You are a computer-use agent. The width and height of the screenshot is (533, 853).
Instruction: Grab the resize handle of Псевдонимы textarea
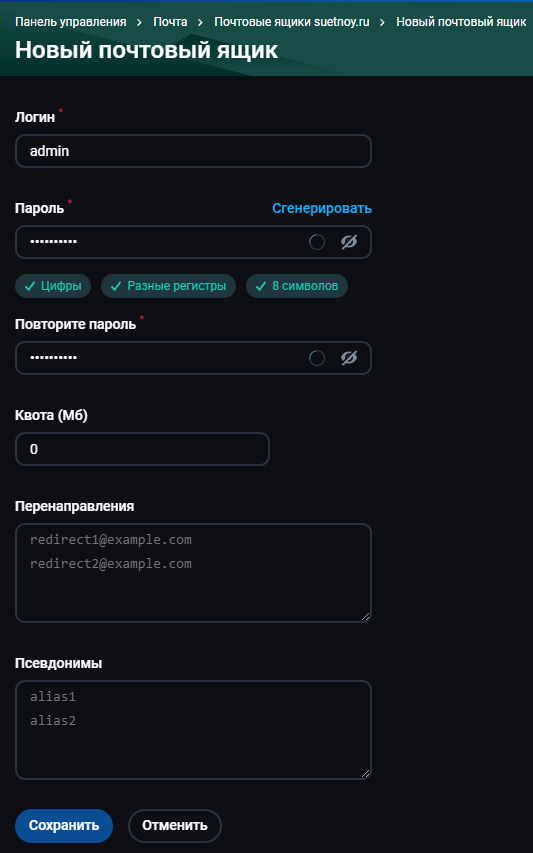[x=365, y=774]
